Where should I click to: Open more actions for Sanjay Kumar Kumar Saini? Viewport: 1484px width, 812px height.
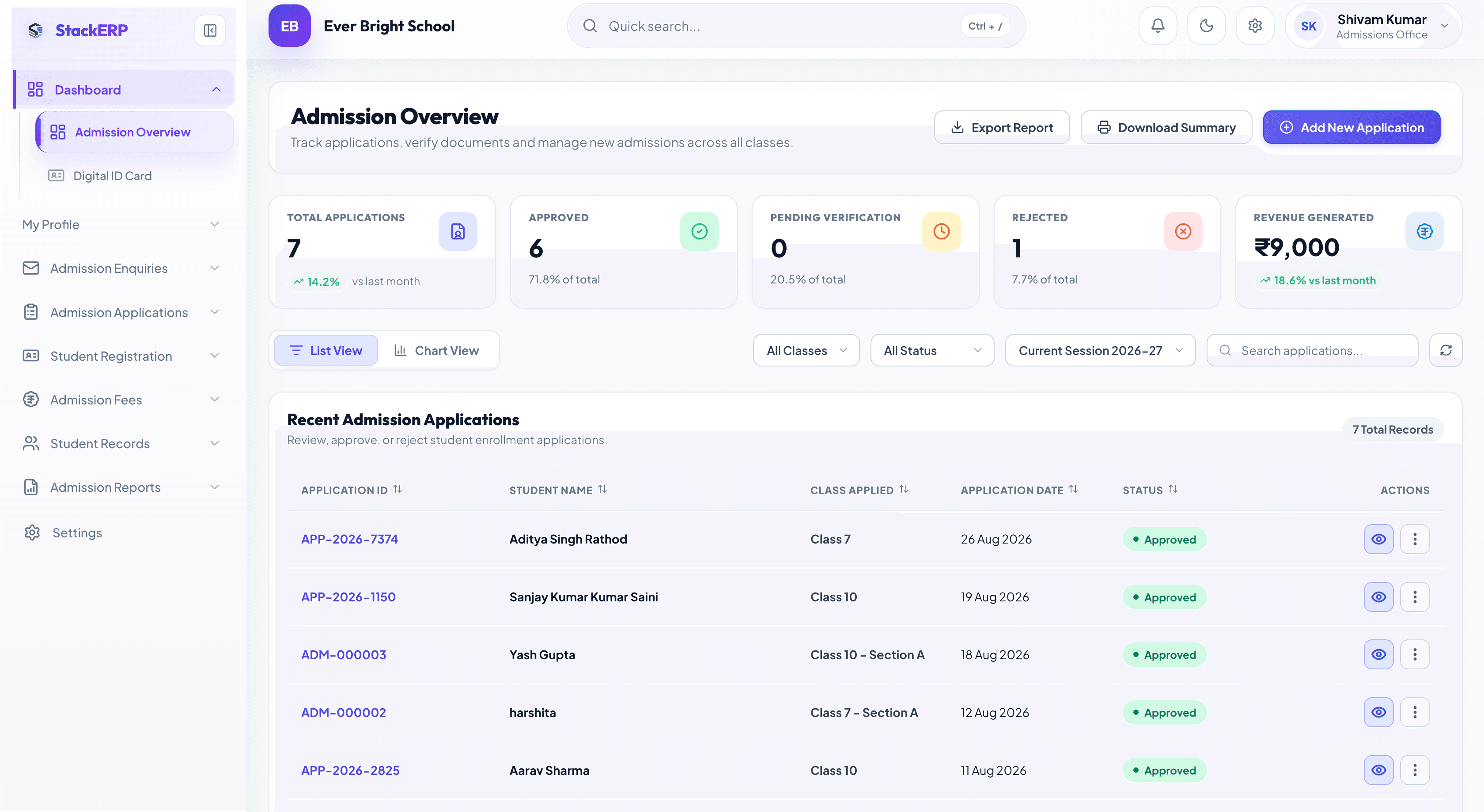click(1414, 597)
